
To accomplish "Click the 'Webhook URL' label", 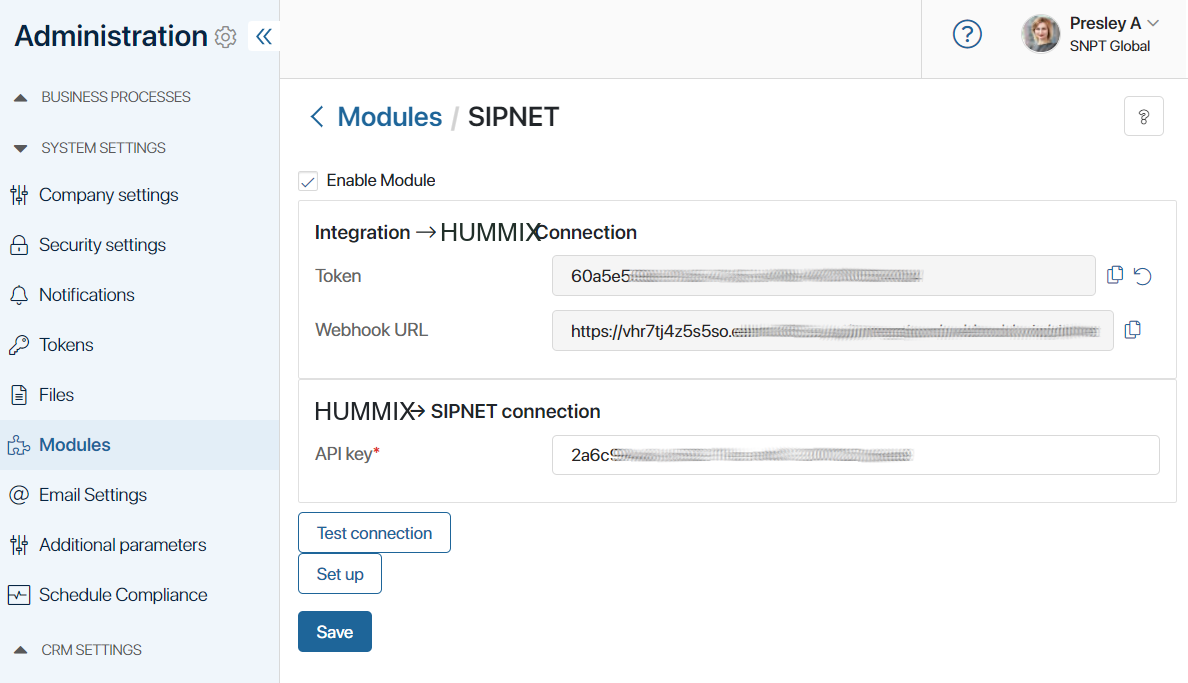I will point(371,330).
